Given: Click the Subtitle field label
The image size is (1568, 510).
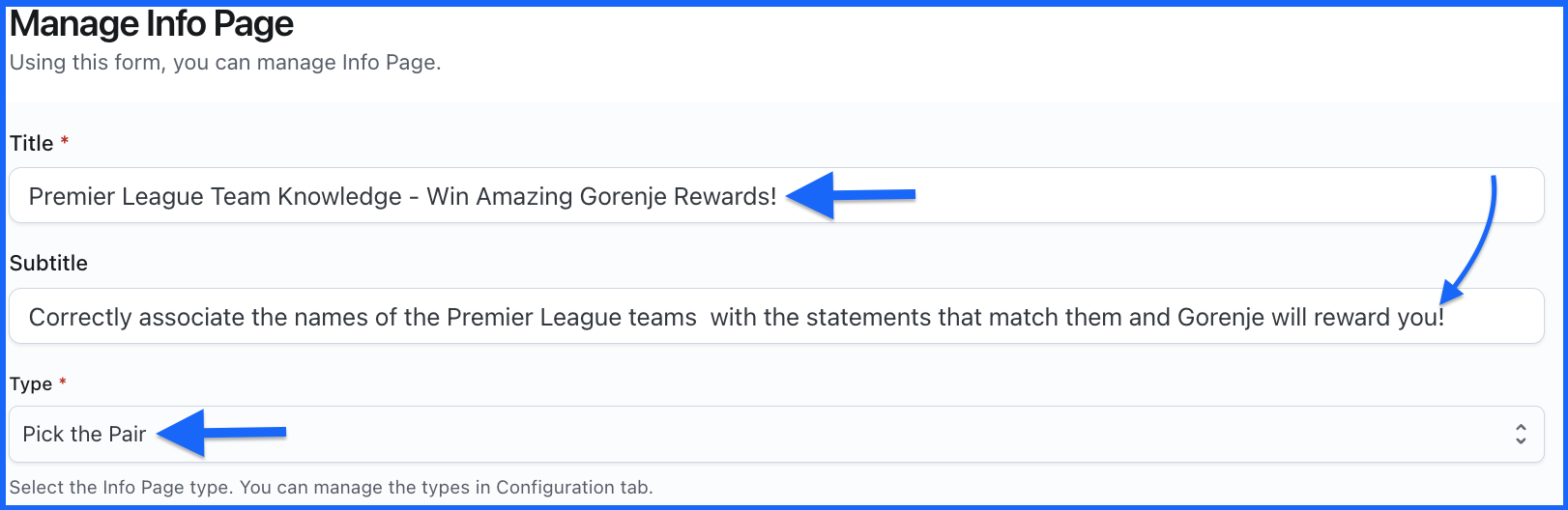Looking at the screenshot, I should (x=48, y=263).
